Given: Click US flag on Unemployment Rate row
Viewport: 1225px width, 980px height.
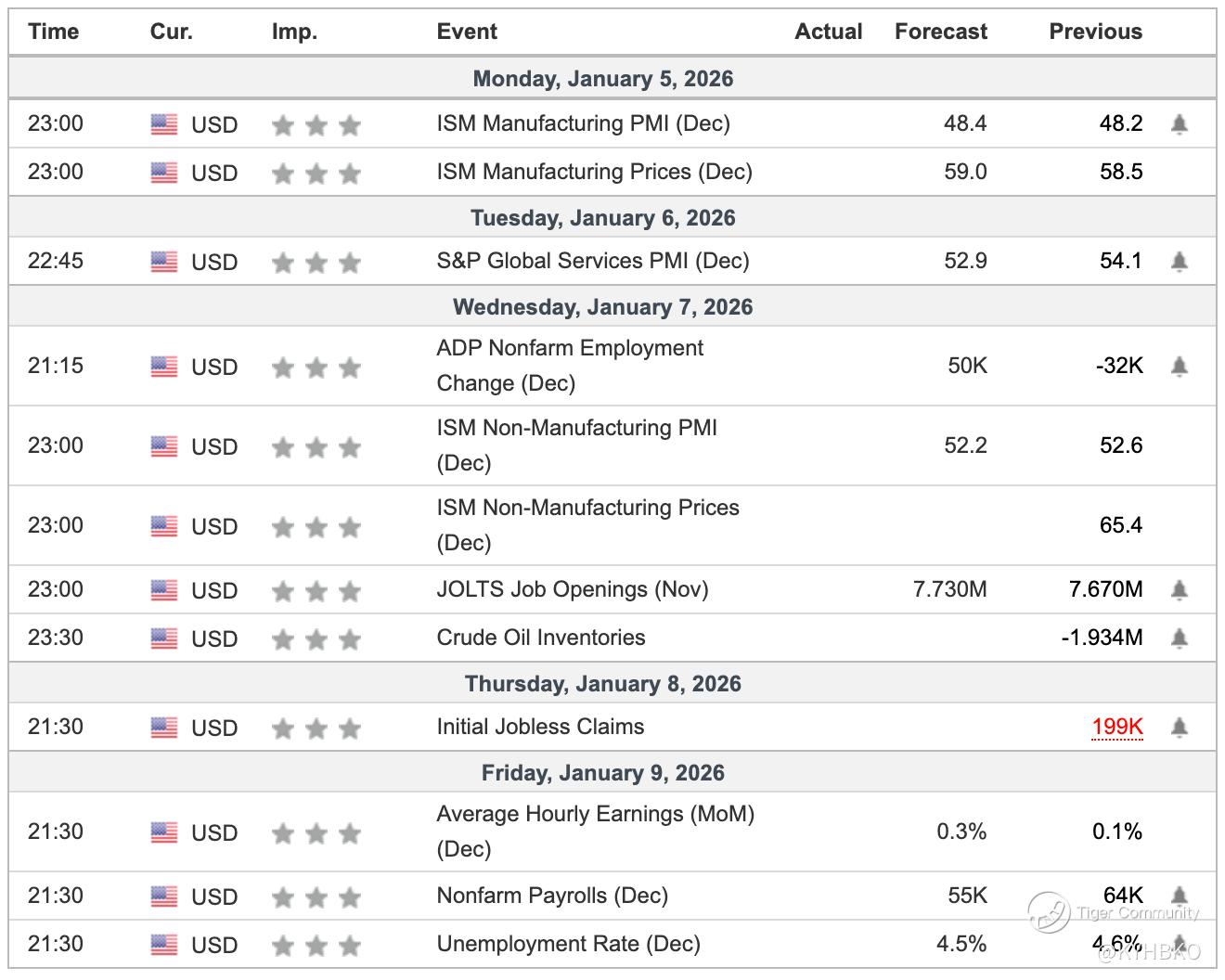Looking at the screenshot, I should click(163, 945).
